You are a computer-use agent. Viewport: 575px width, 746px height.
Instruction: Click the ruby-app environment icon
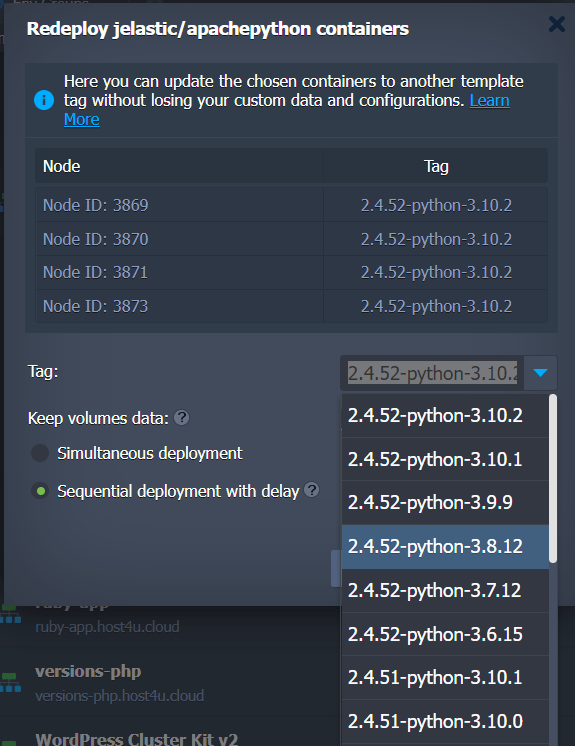pyautogui.click(x=10, y=614)
